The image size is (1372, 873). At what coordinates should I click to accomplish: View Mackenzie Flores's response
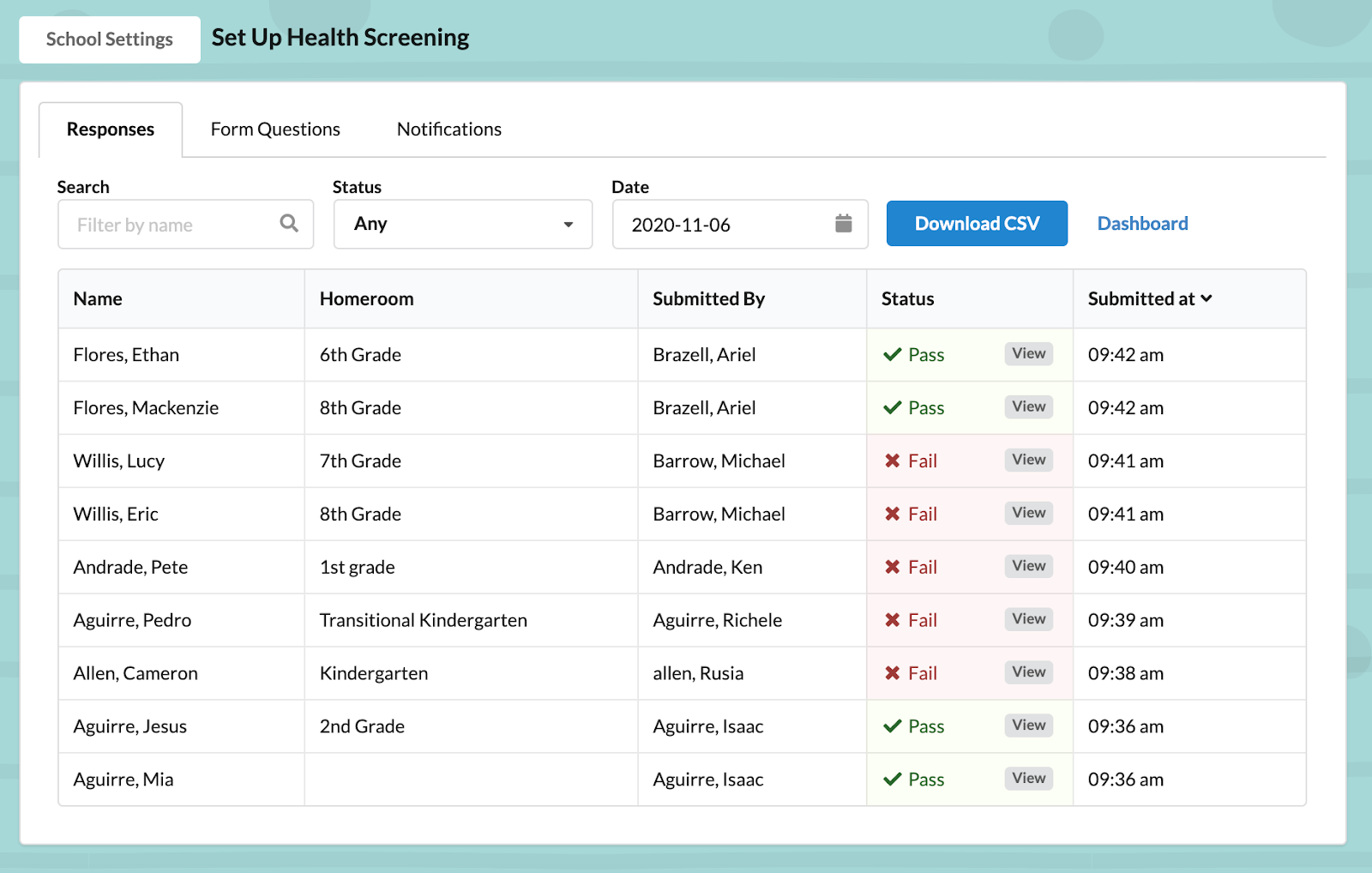[x=1029, y=406]
